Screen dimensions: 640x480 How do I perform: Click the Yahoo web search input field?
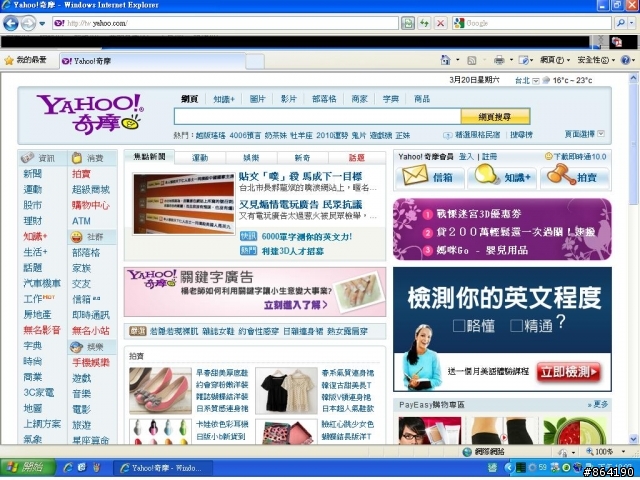(317, 117)
